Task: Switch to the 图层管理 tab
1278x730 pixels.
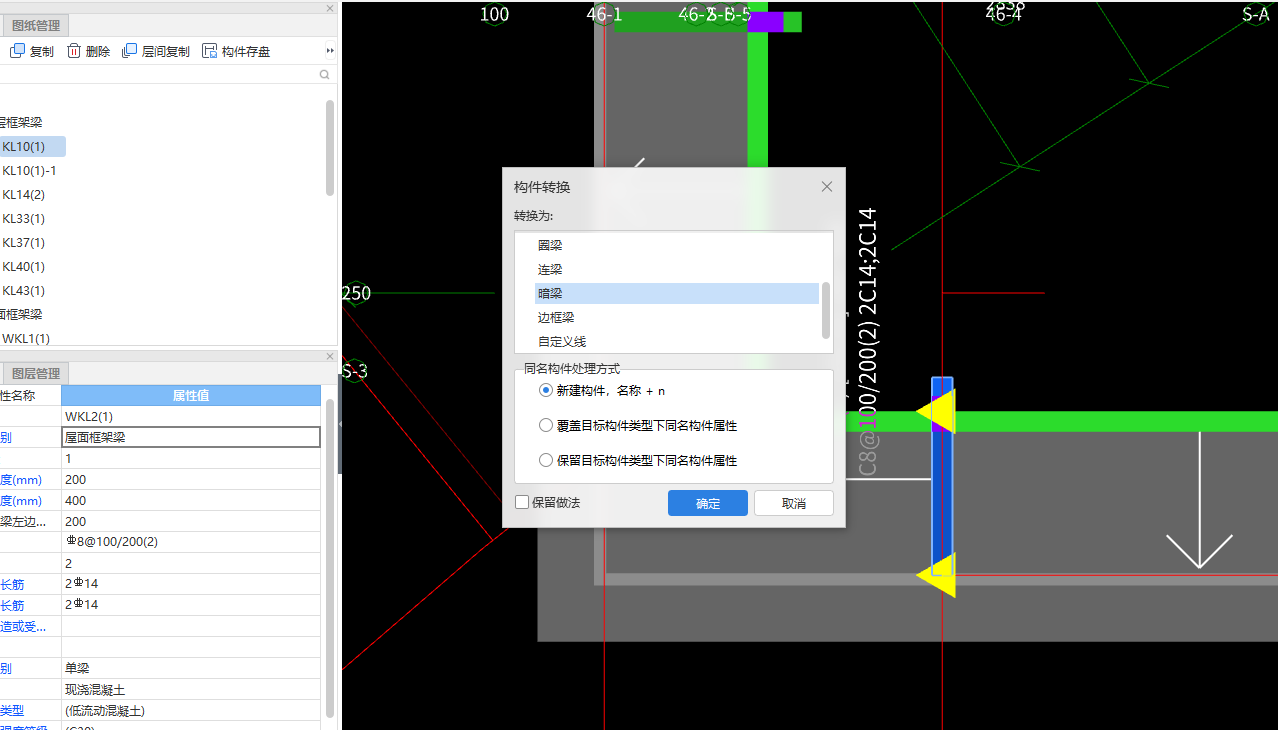Action: [x=36, y=374]
